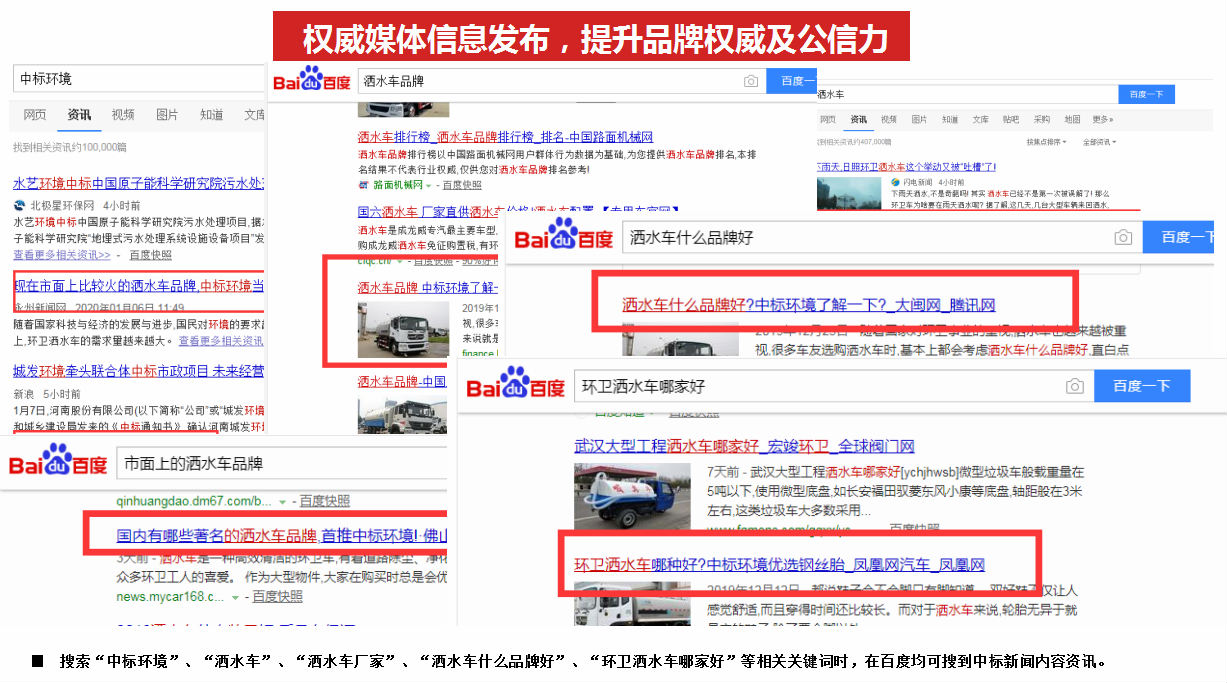This screenshot has height=683, width=1227.
Task: Open 城发环境牵头联合体中标市政项目 news link
Action: click(139, 371)
